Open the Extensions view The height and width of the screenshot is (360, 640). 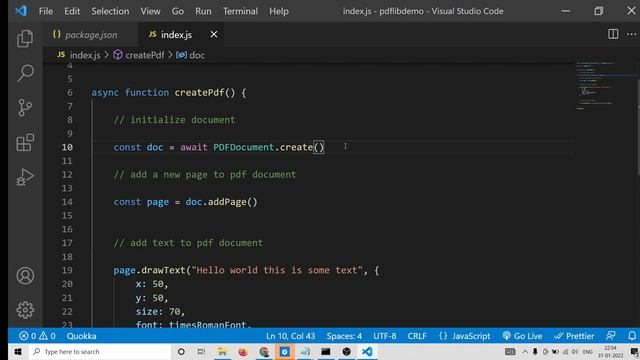[x=25, y=142]
